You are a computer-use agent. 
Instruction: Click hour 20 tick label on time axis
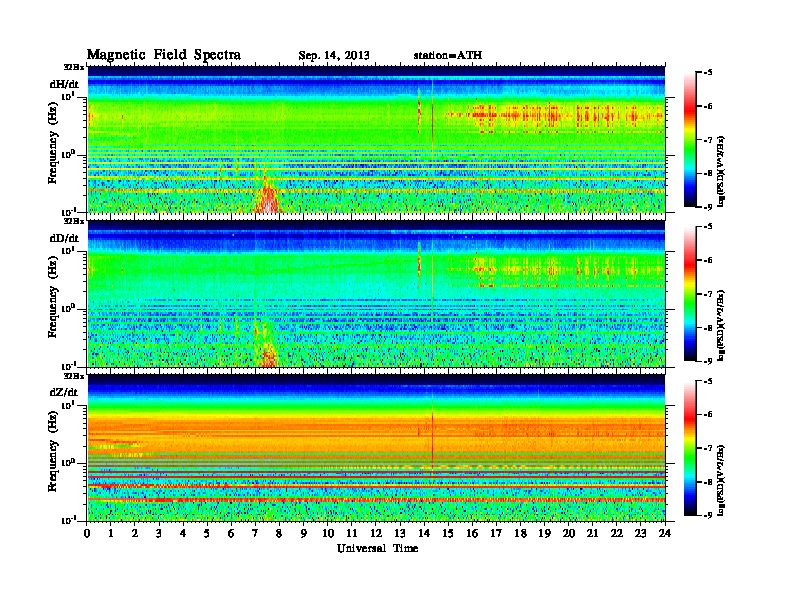[x=569, y=534]
